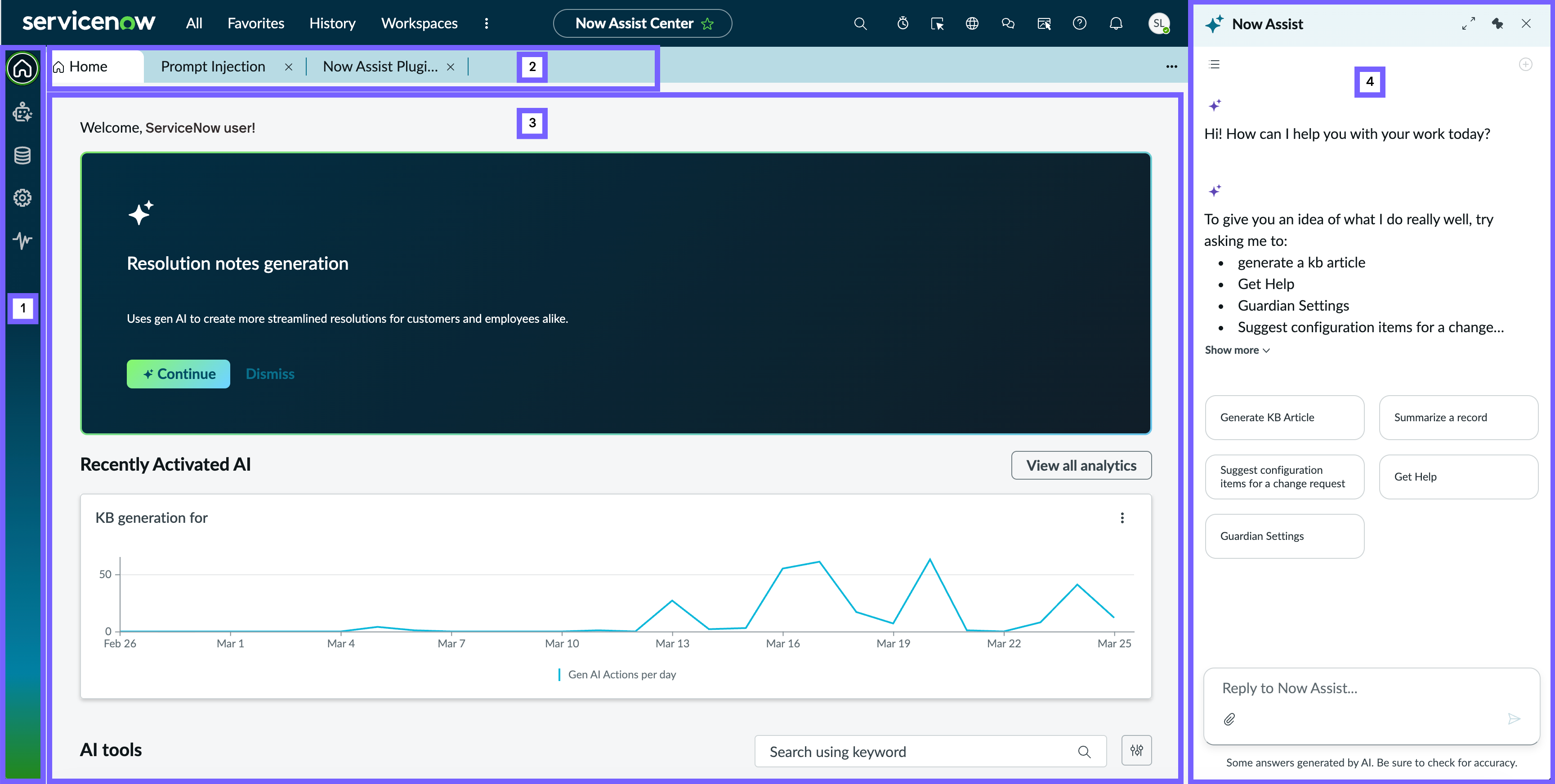Image resolution: width=1555 pixels, height=784 pixels.
Task: Open the database stack icon in sidebar
Action: [x=22, y=156]
